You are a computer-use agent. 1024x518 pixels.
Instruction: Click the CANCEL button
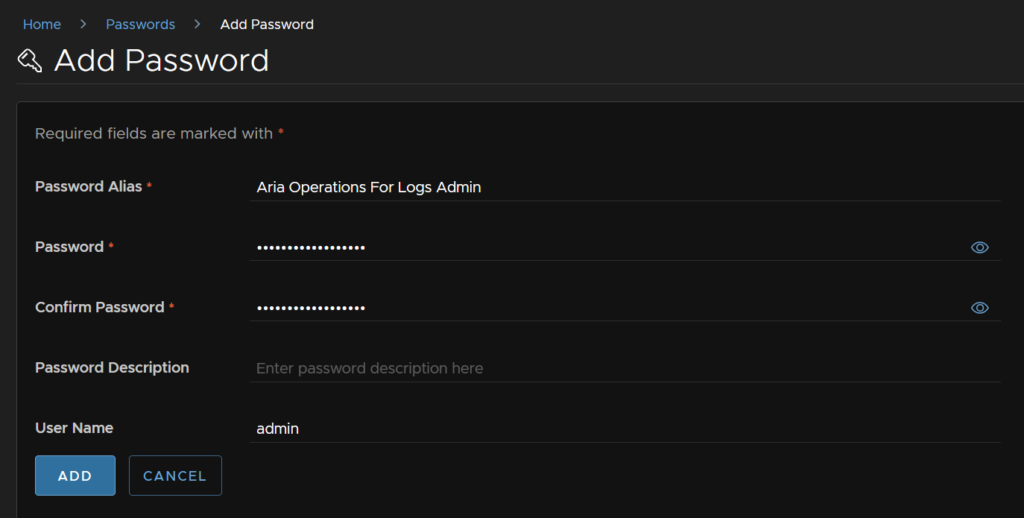coord(175,476)
